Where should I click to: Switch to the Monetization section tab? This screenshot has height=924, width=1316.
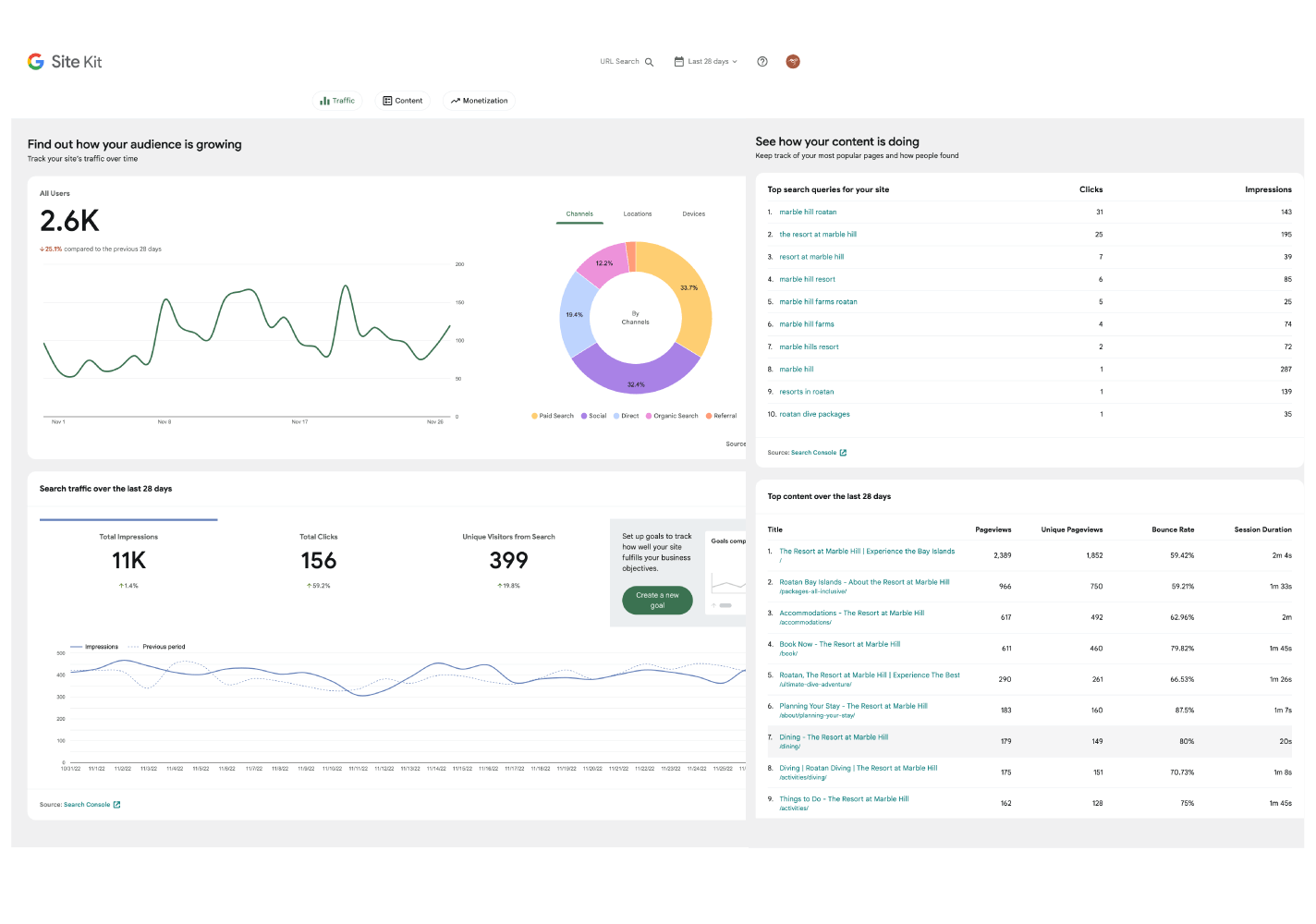(x=480, y=101)
